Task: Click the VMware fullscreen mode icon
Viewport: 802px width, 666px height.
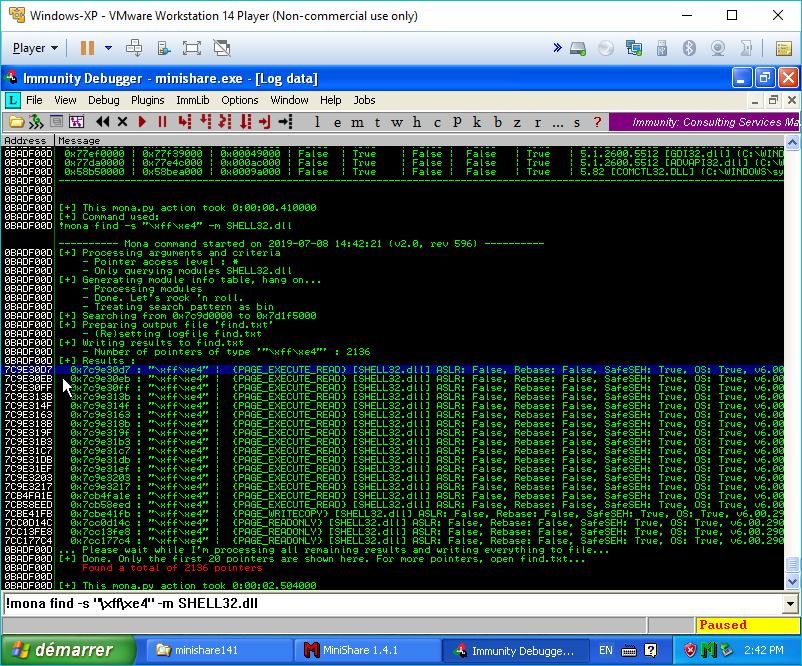Action: 191,48
